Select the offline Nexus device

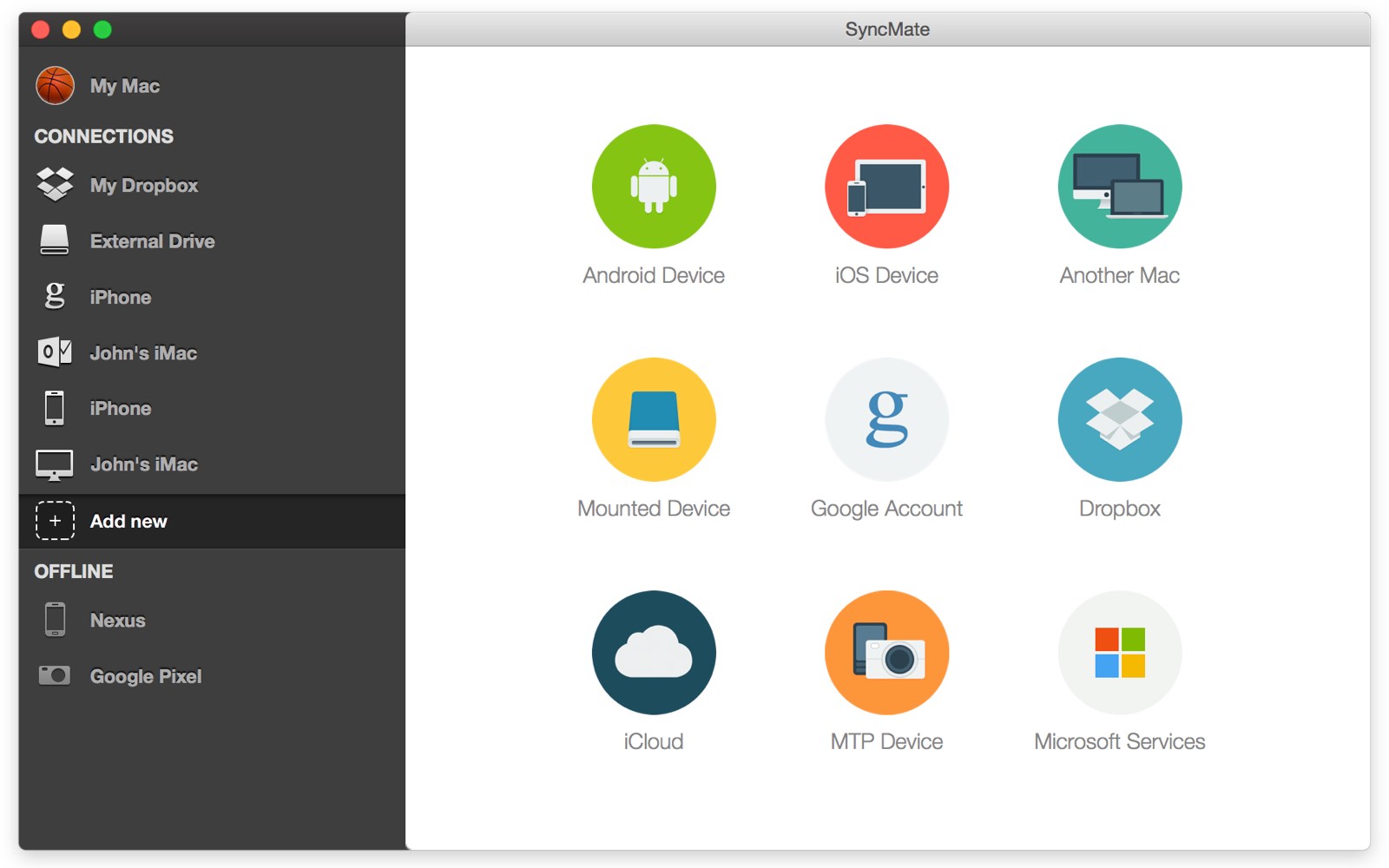pos(116,620)
